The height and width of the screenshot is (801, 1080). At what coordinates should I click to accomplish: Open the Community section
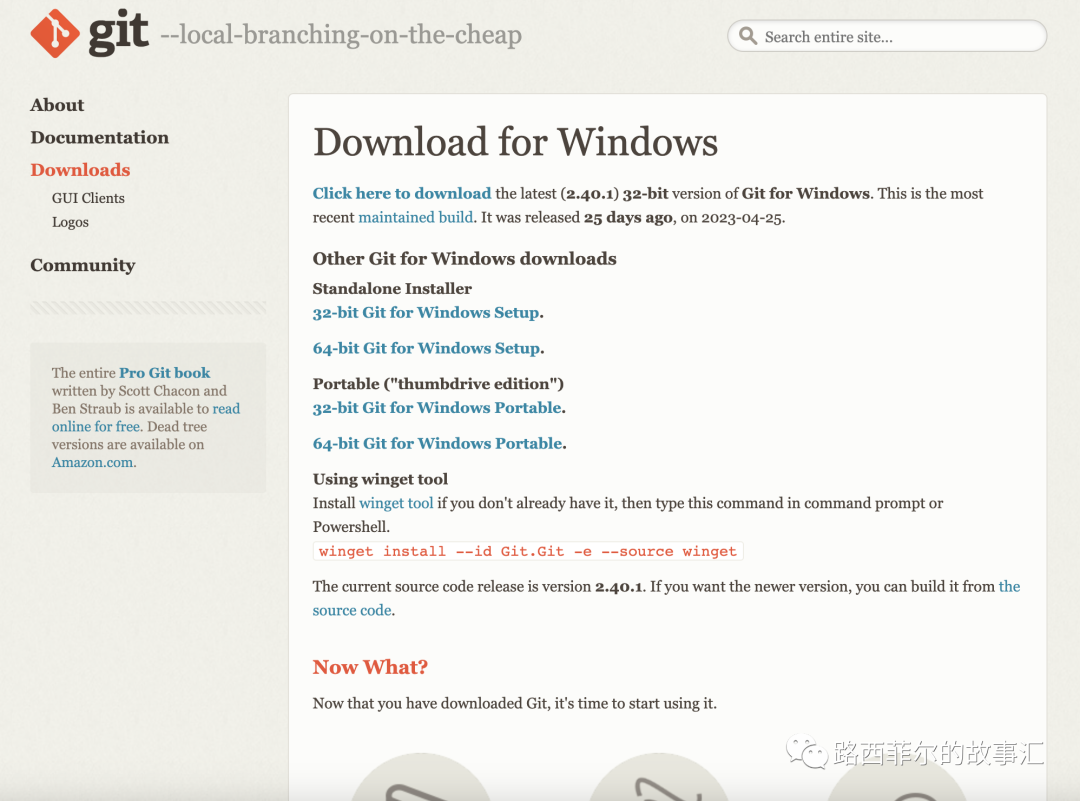pyautogui.click(x=83, y=265)
